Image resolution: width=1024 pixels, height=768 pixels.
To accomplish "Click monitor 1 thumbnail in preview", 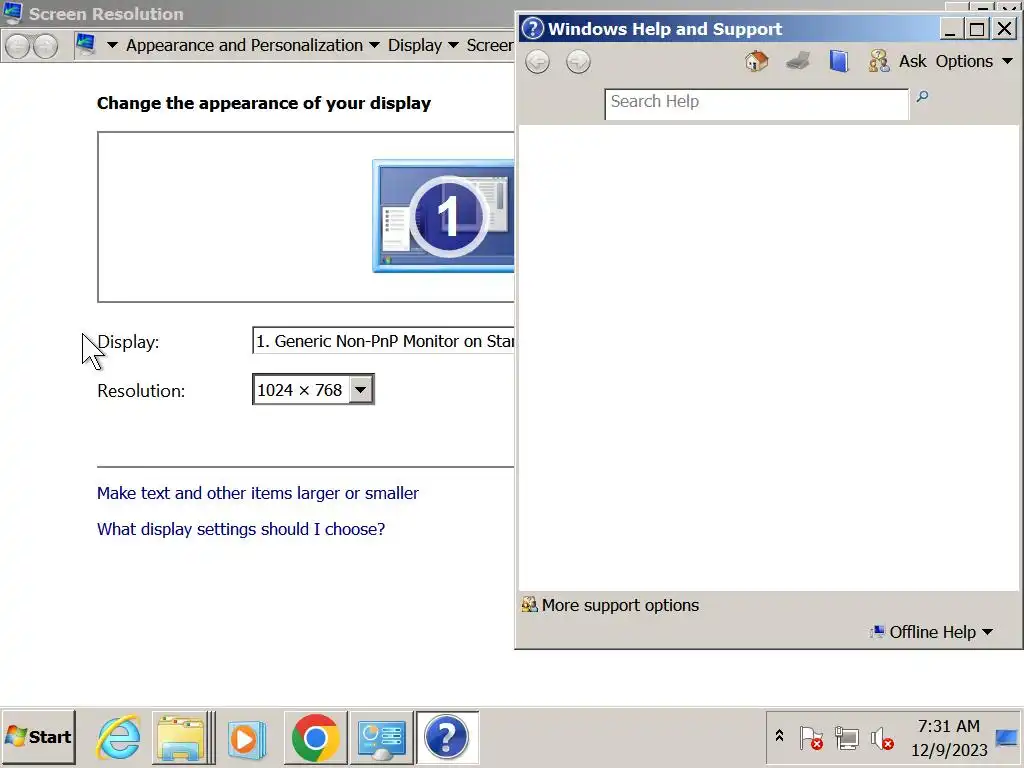I will pyautogui.click(x=443, y=216).
